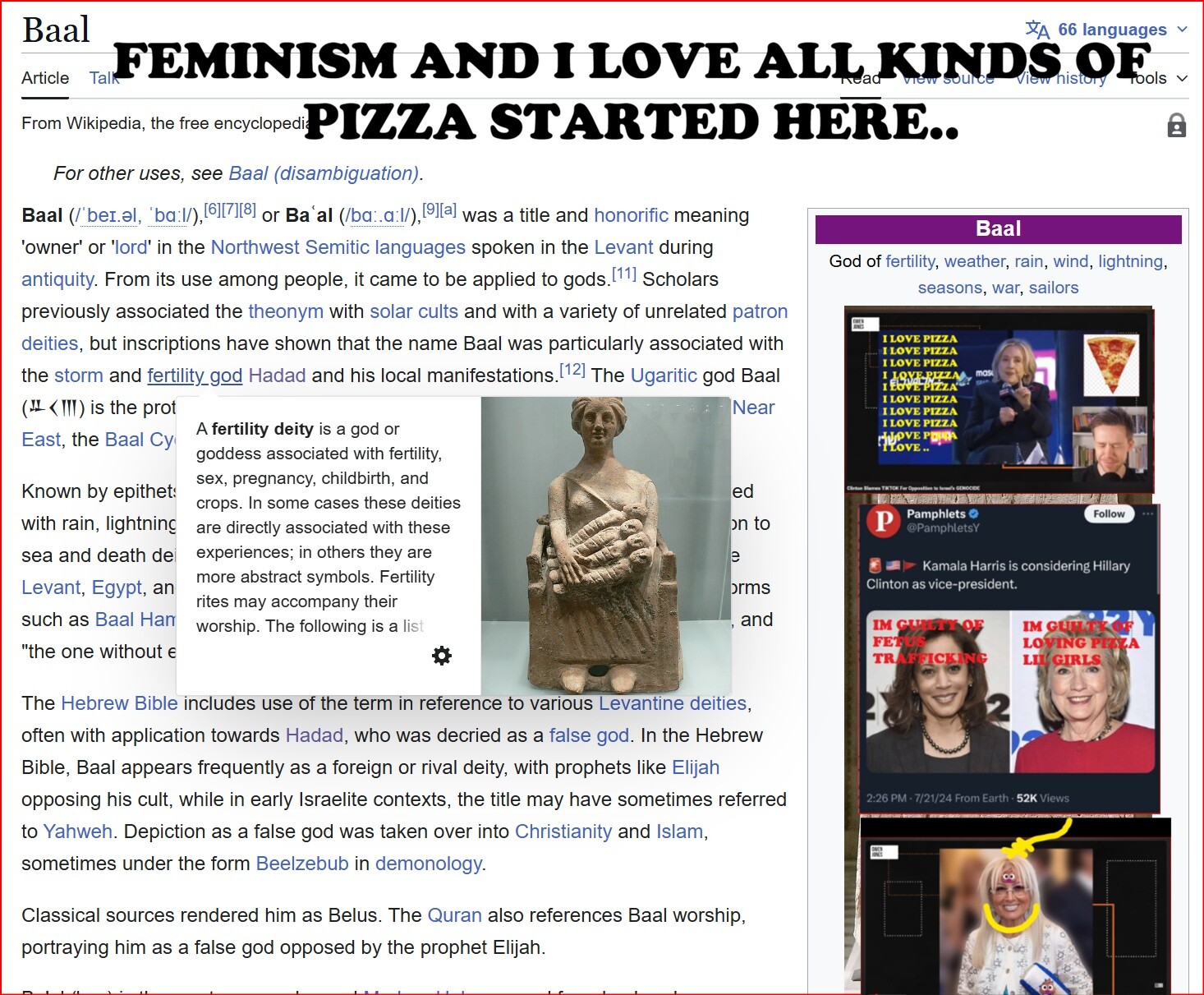
Task: Open the Baal (disambiguation) link
Action: point(324,173)
